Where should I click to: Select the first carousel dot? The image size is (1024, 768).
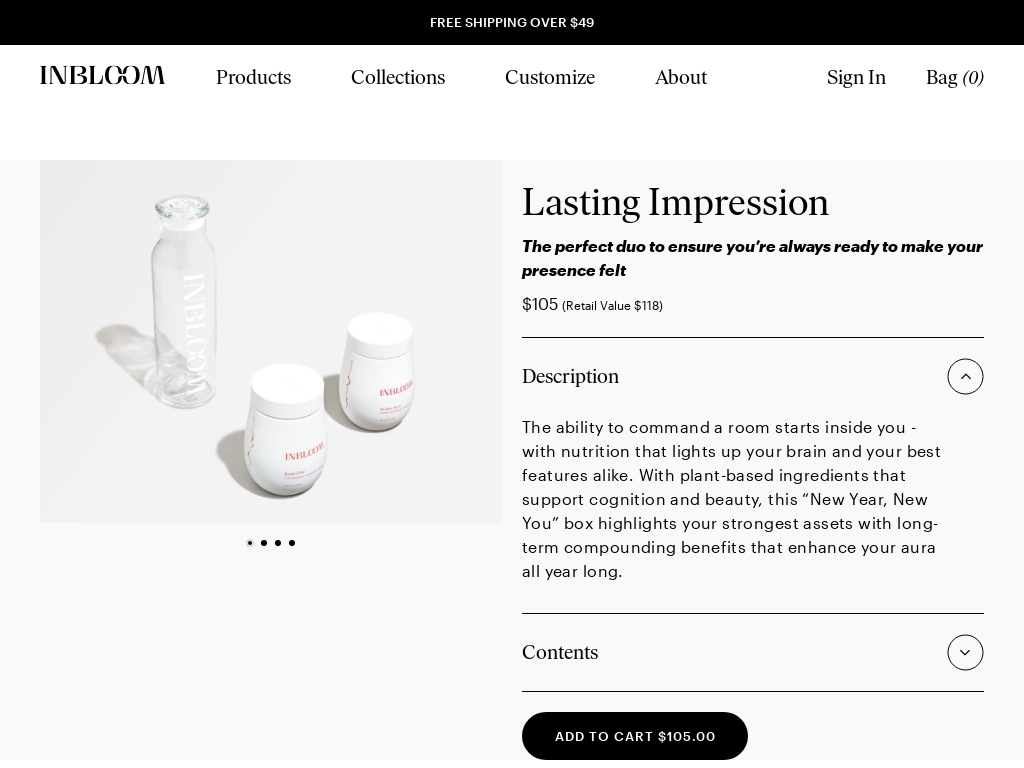pos(250,543)
